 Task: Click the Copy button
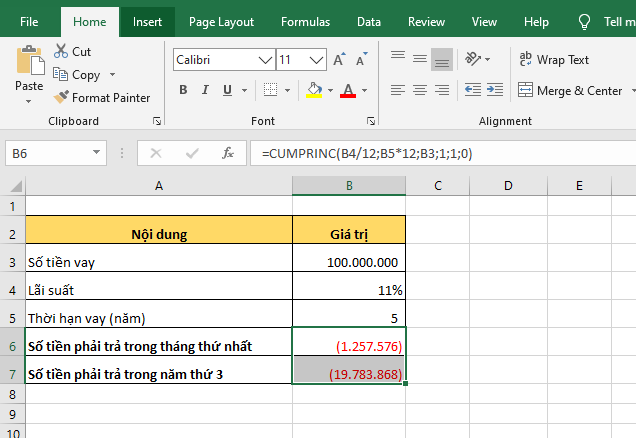pyautogui.click(x=85, y=75)
